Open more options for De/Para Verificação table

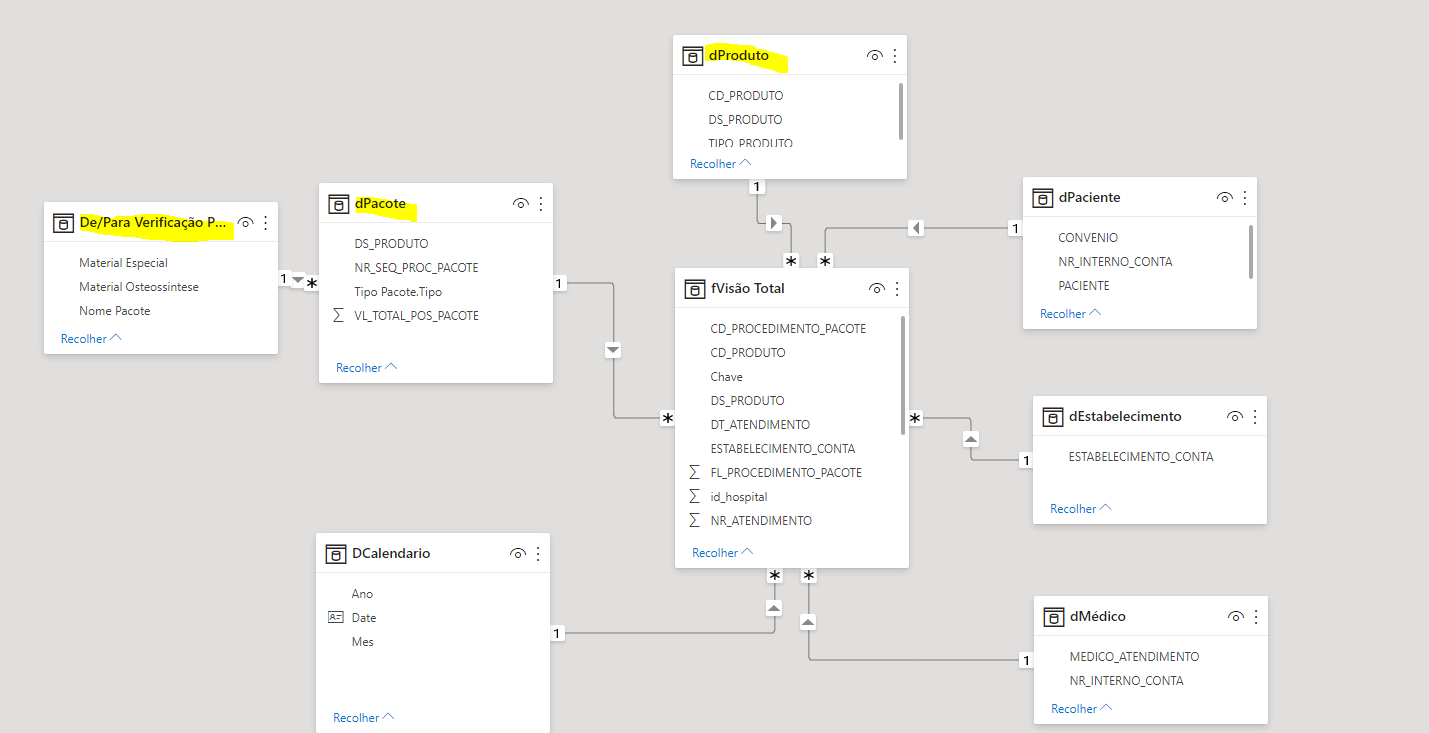pyautogui.click(x=266, y=223)
